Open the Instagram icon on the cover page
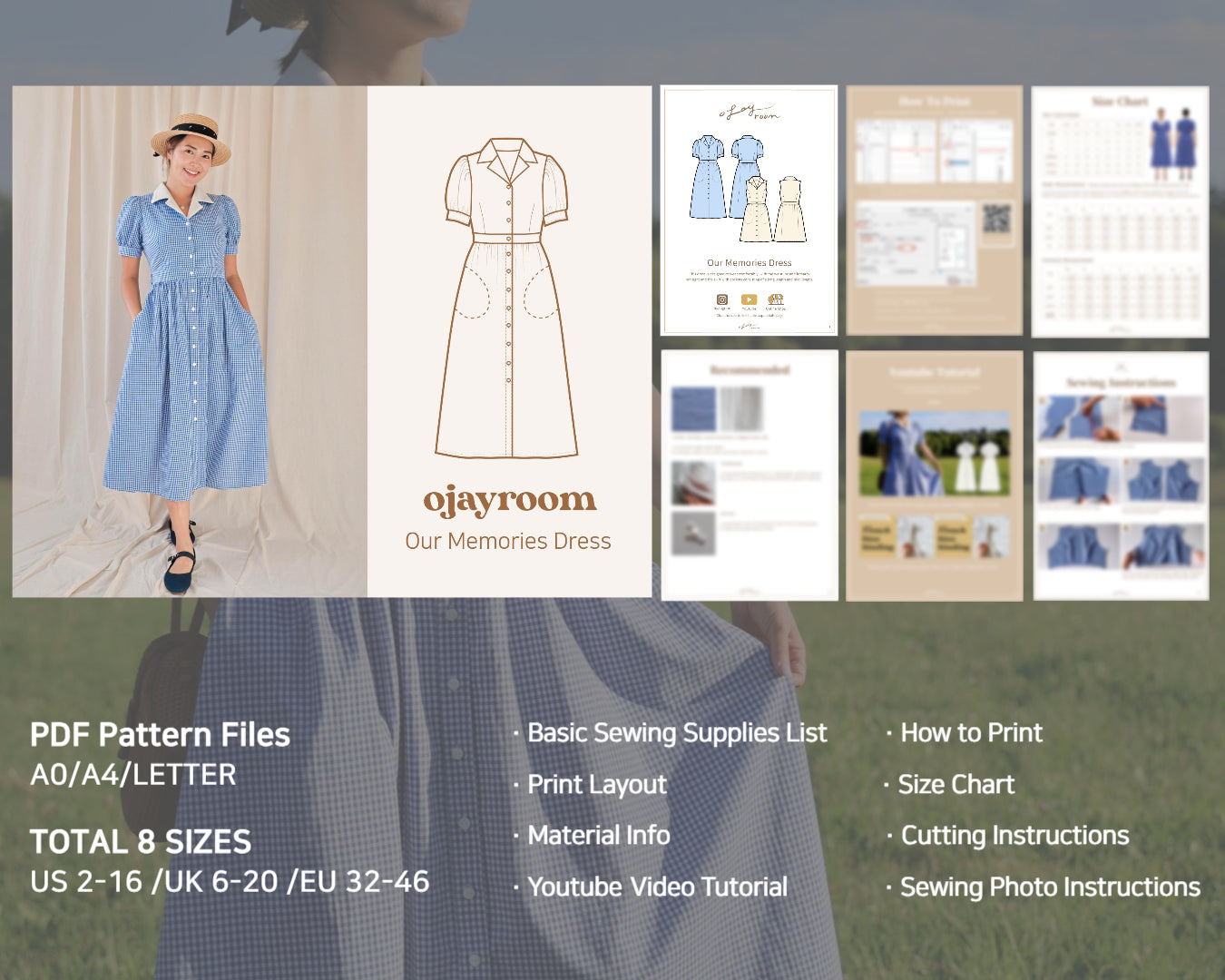The height and width of the screenshot is (980, 1225). [721, 299]
